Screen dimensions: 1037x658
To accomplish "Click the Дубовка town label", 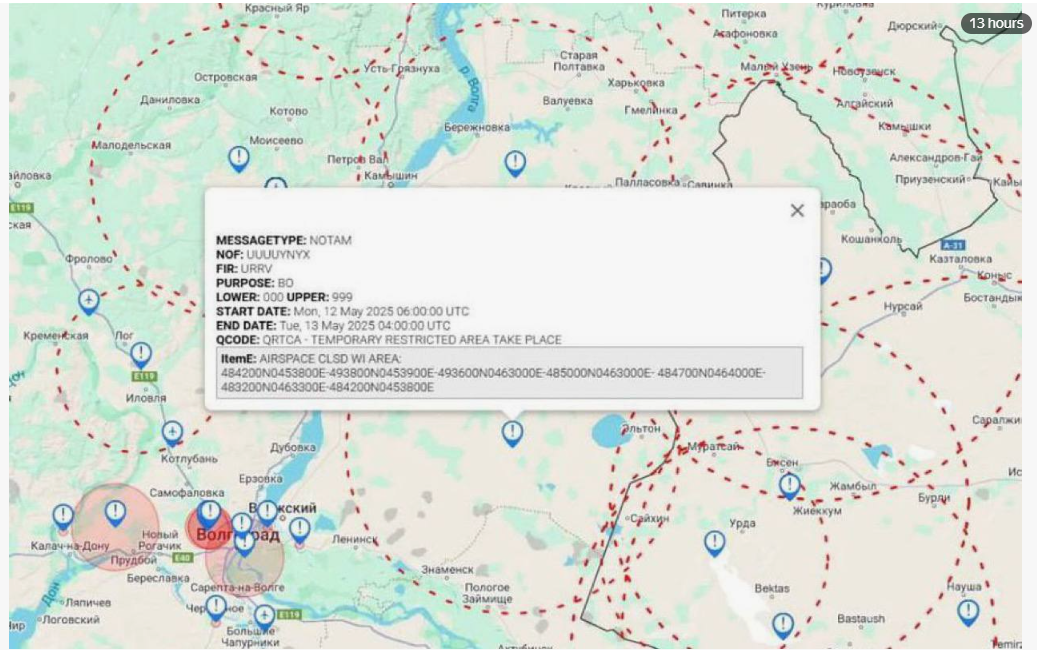I will click(293, 447).
